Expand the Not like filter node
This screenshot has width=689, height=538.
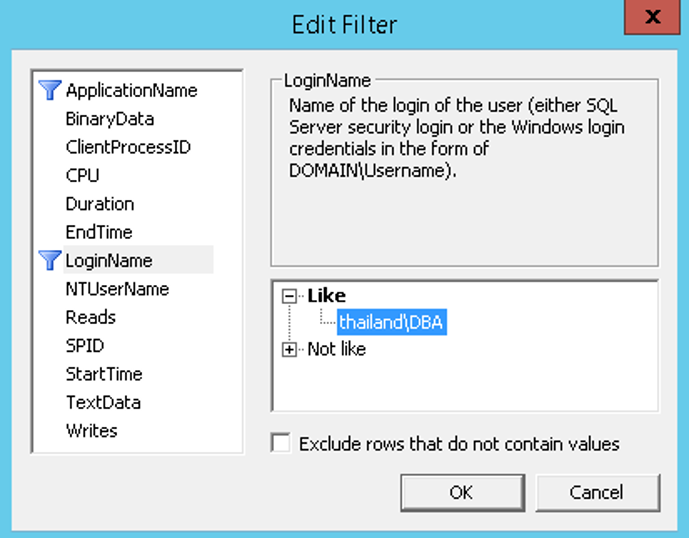coord(290,350)
